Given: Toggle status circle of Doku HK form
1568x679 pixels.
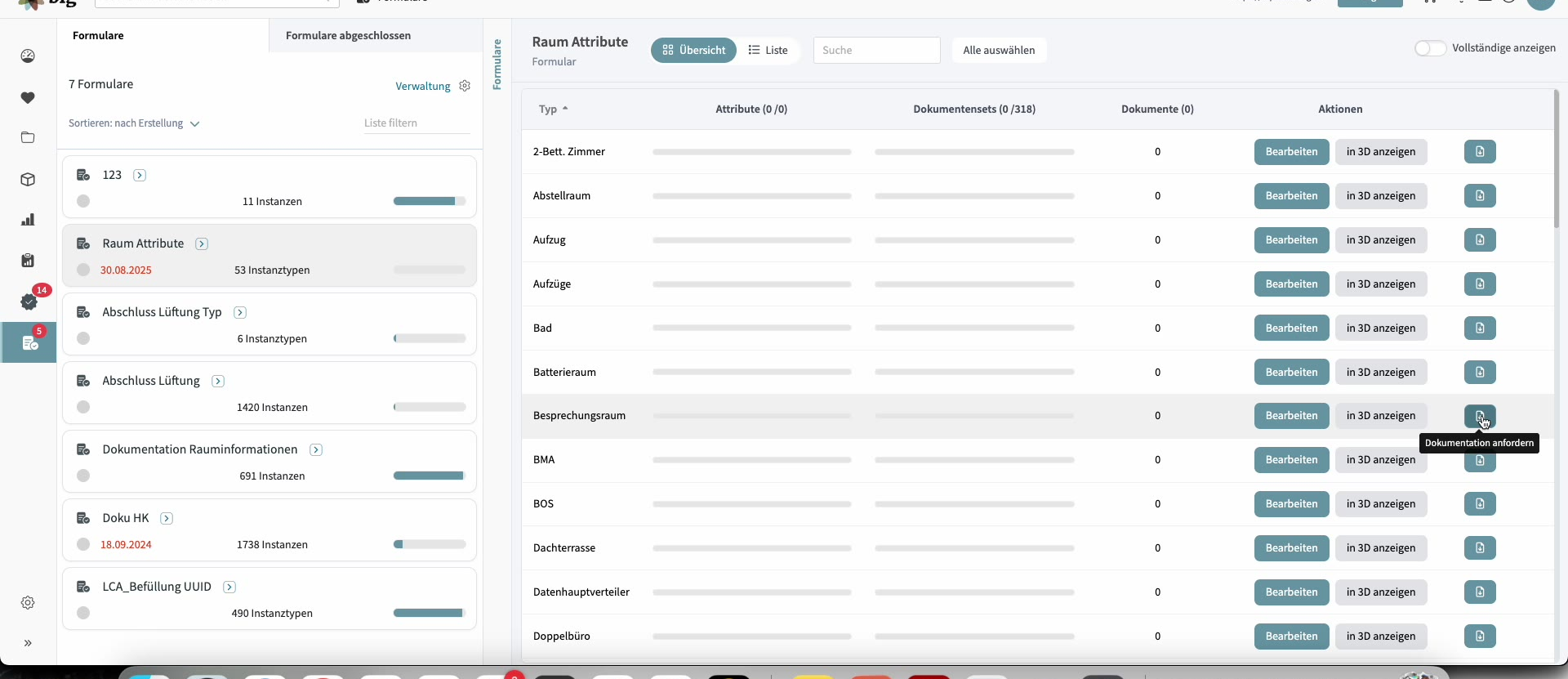Looking at the screenshot, I should (83, 544).
